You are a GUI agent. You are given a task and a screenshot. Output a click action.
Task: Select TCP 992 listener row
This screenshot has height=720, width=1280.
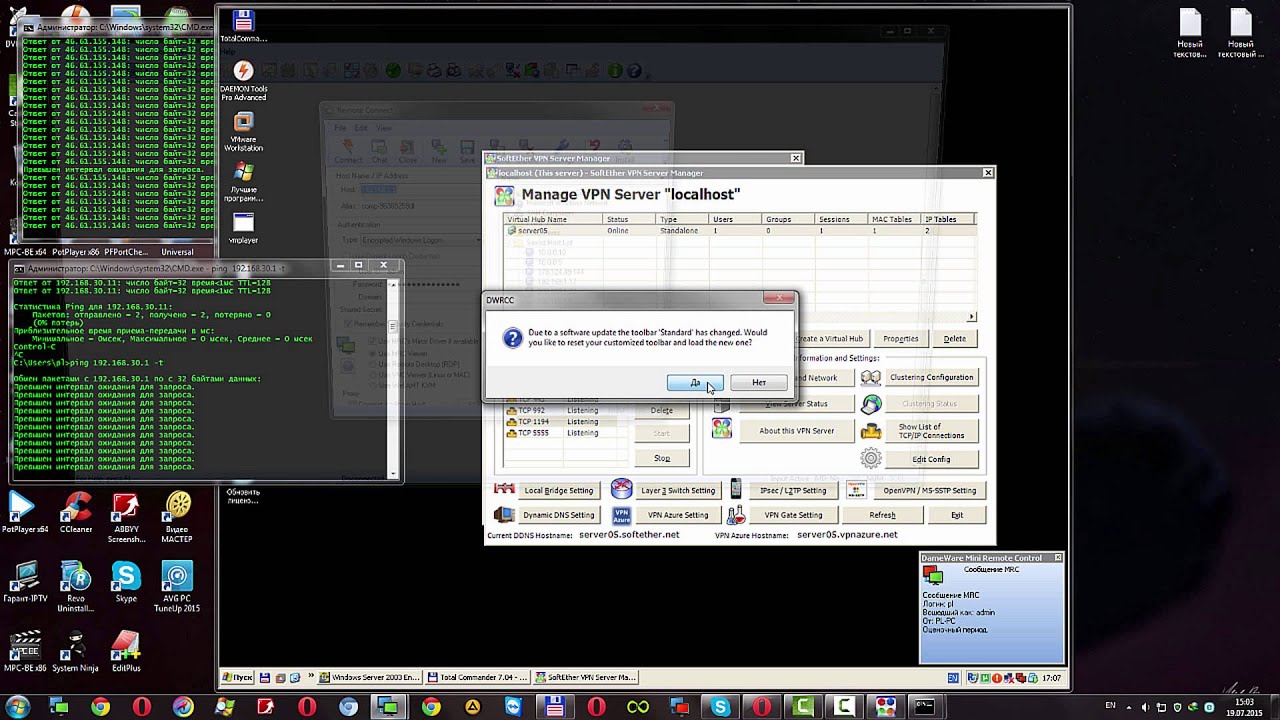coord(567,411)
